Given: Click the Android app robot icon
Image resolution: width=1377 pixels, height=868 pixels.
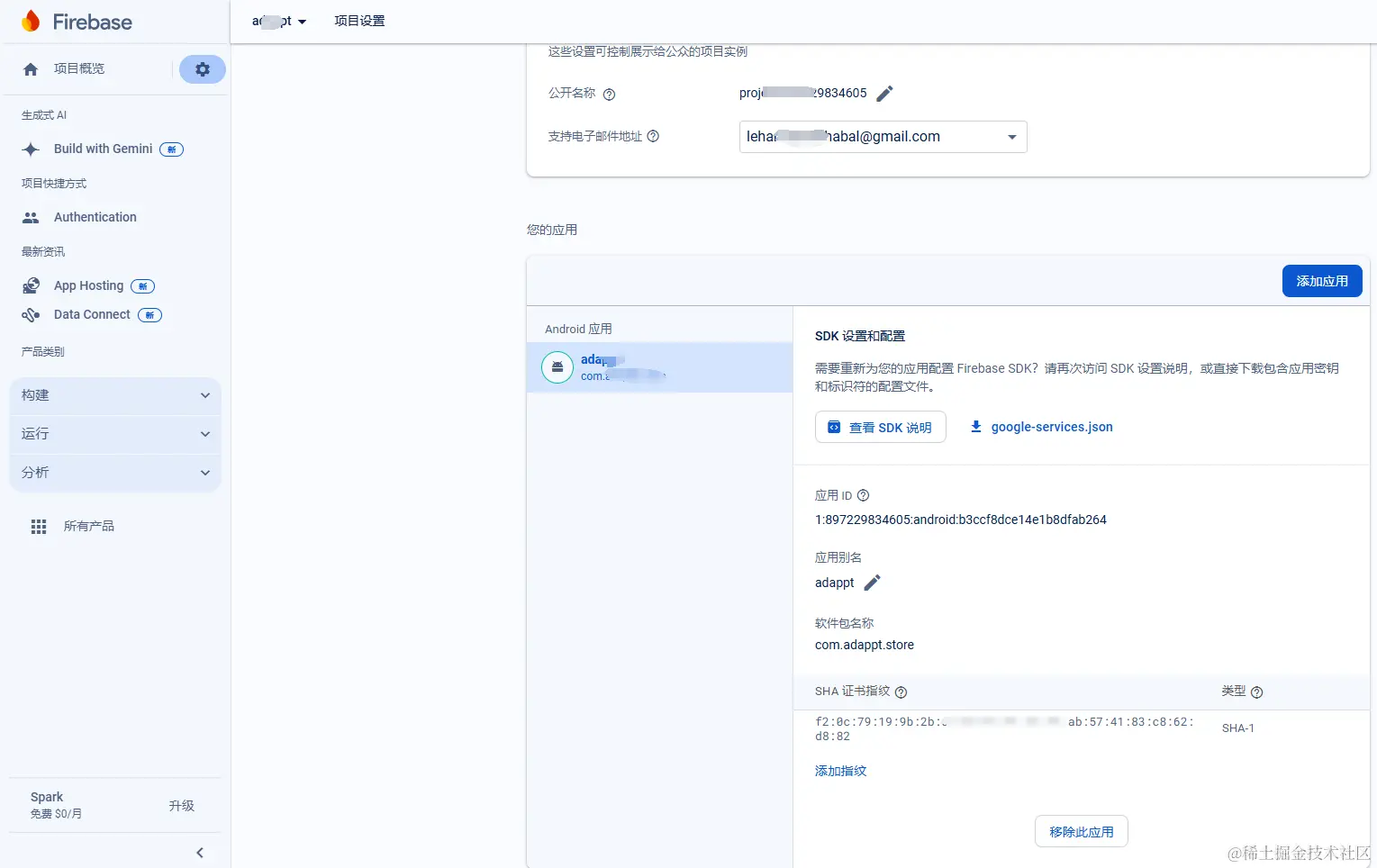Looking at the screenshot, I should pos(557,366).
